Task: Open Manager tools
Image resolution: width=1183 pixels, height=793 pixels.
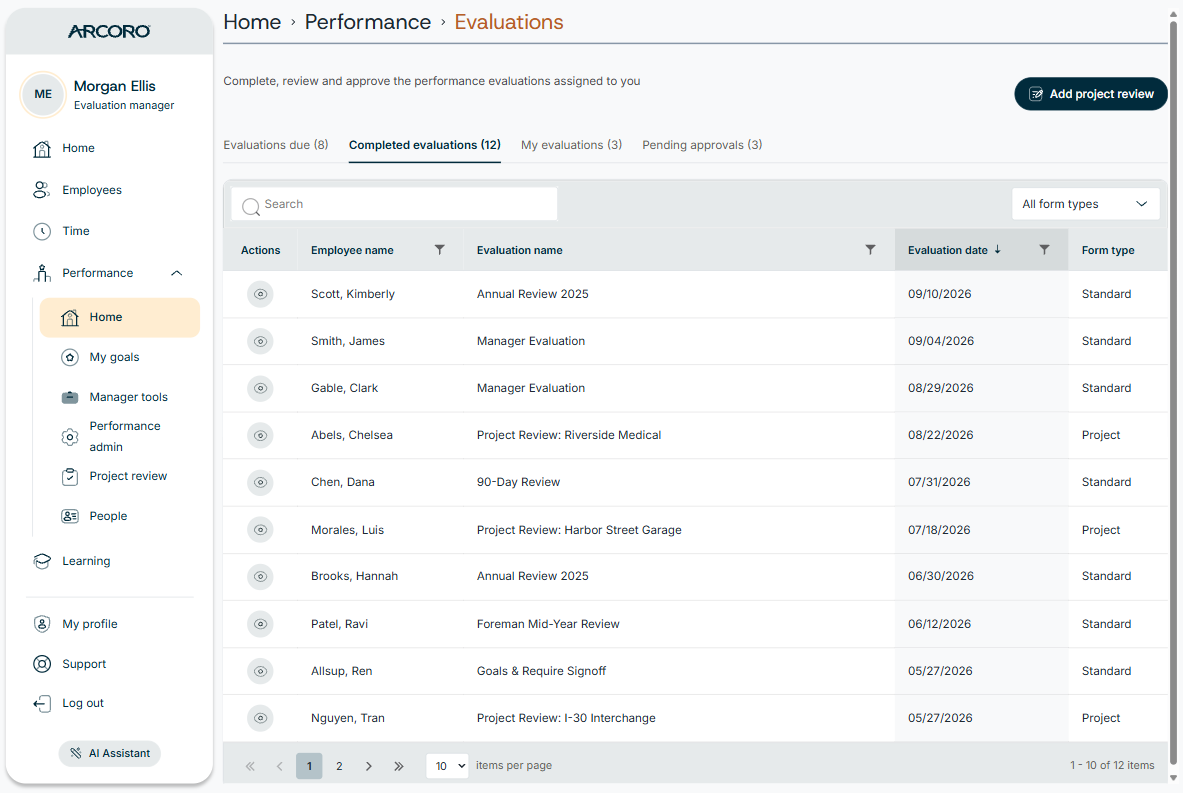Action: [115, 397]
